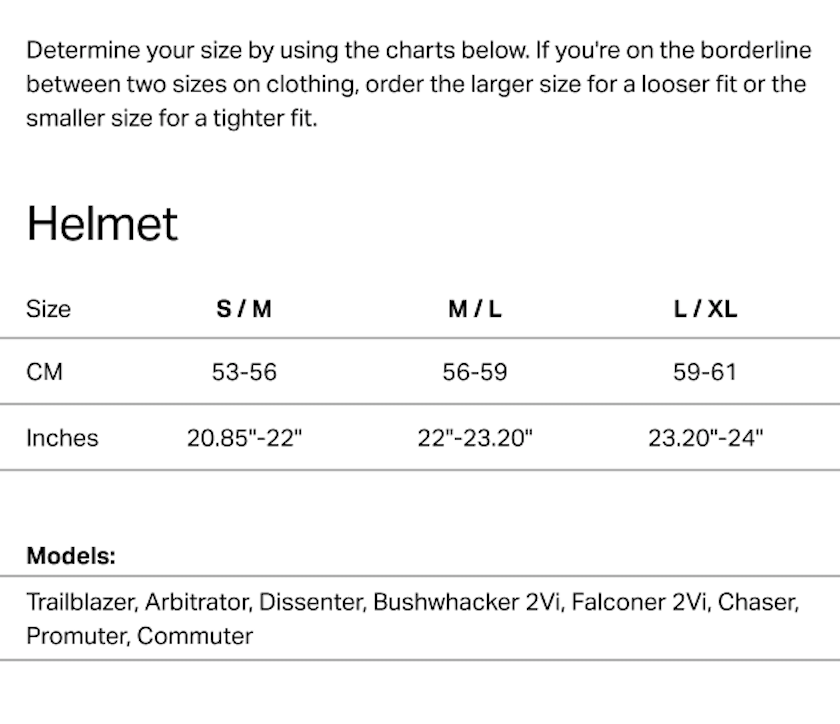
Task: Click the 22"-23.20" inches cell
Action: pos(475,437)
